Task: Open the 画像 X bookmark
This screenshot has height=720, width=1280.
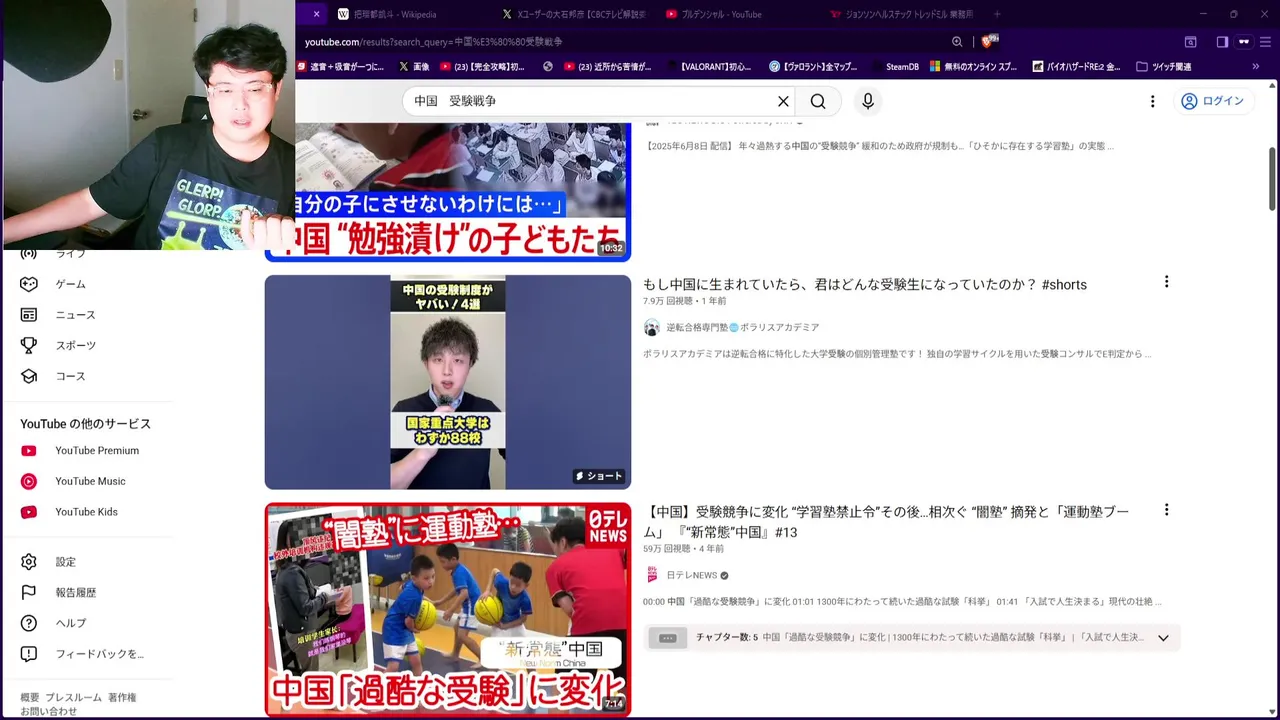Action: 414,67
